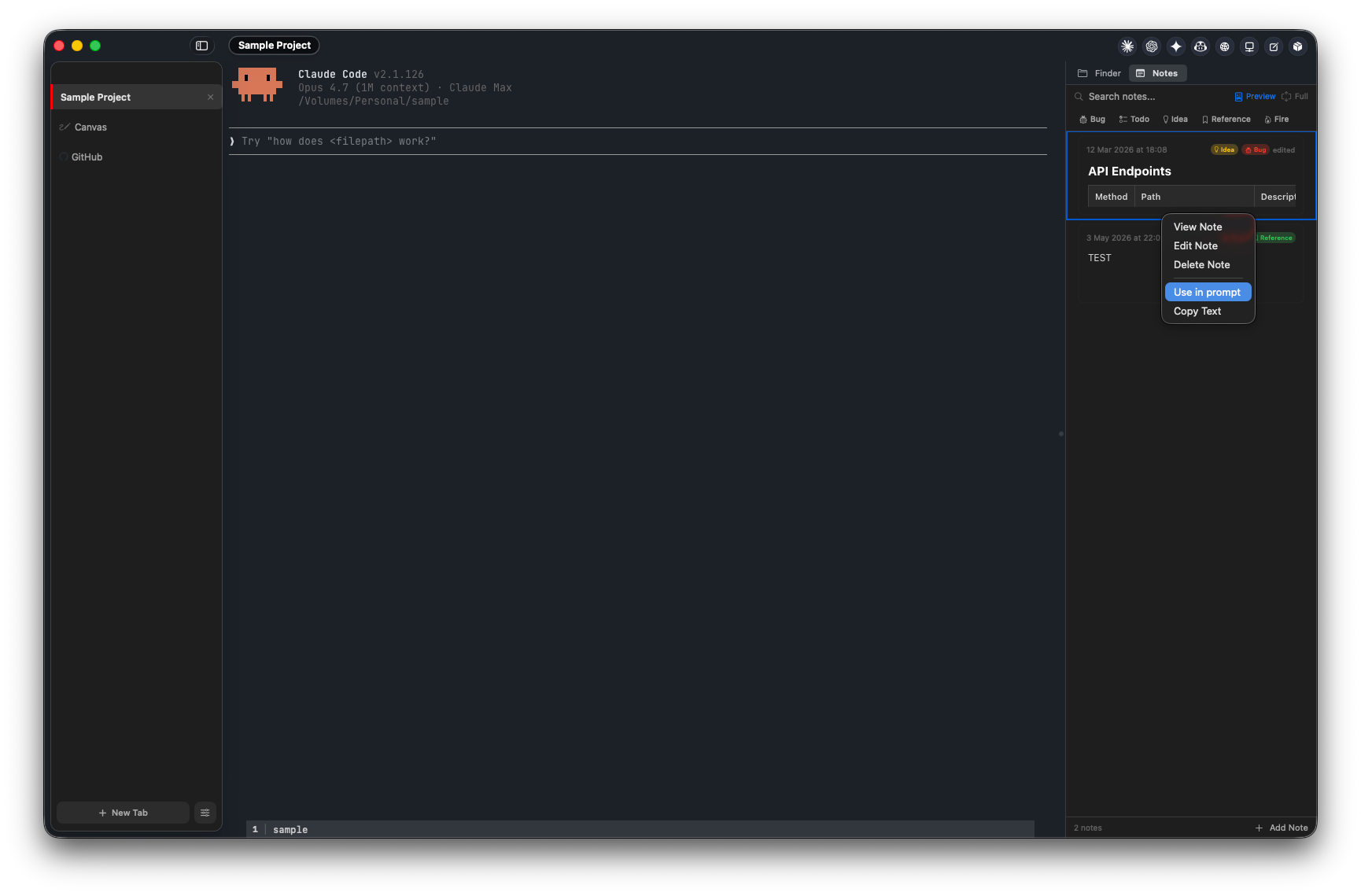Select Use in prompt menu entry
Viewport: 1361px width, 896px height.
pyautogui.click(x=1208, y=292)
